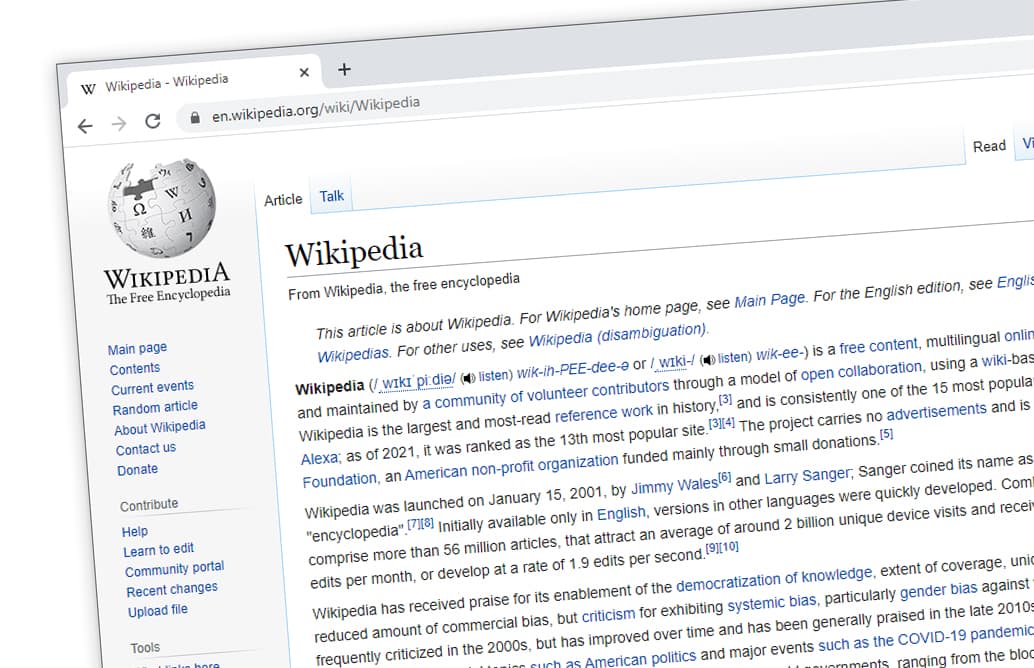Open Main page in the sidebar
Screen dimensions: 1034x668
pos(137,348)
